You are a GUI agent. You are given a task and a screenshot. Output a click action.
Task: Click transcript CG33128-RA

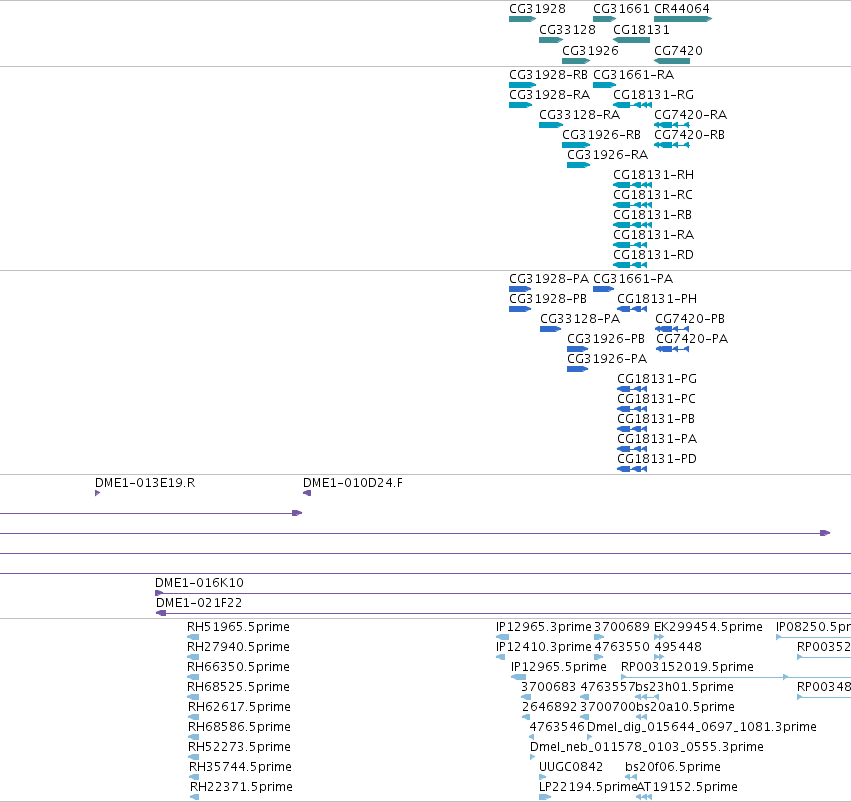pyautogui.click(x=551, y=125)
